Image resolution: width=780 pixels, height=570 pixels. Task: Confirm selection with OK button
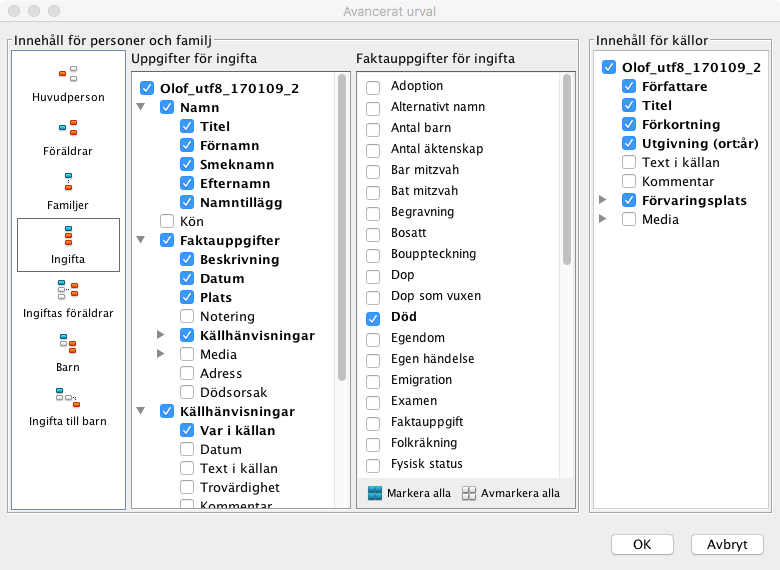(x=642, y=544)
